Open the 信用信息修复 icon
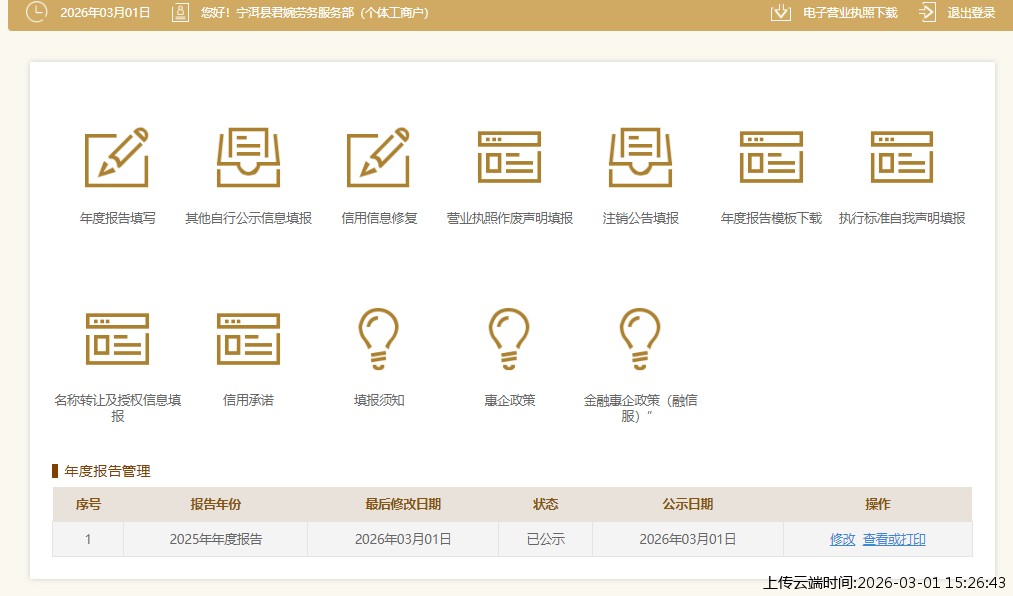This screenshot has height=596, width=1013. (379, 158)
